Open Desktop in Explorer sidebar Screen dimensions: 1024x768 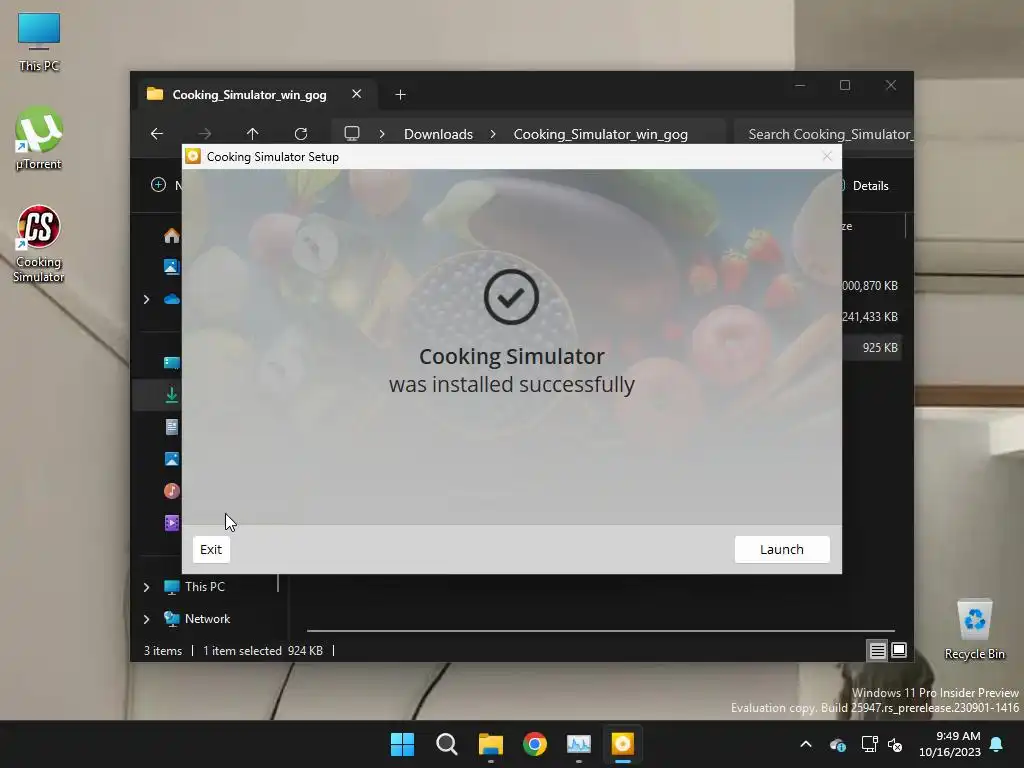pyautogui.click(x=172, y=363)
